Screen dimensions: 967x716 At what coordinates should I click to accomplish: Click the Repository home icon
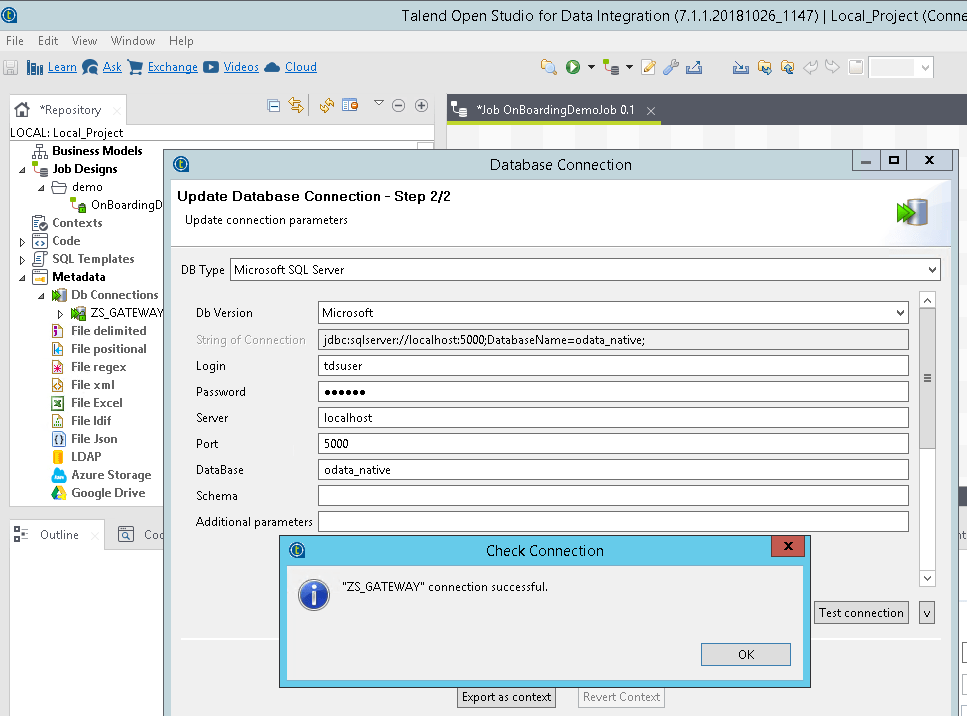click(22, 110)
